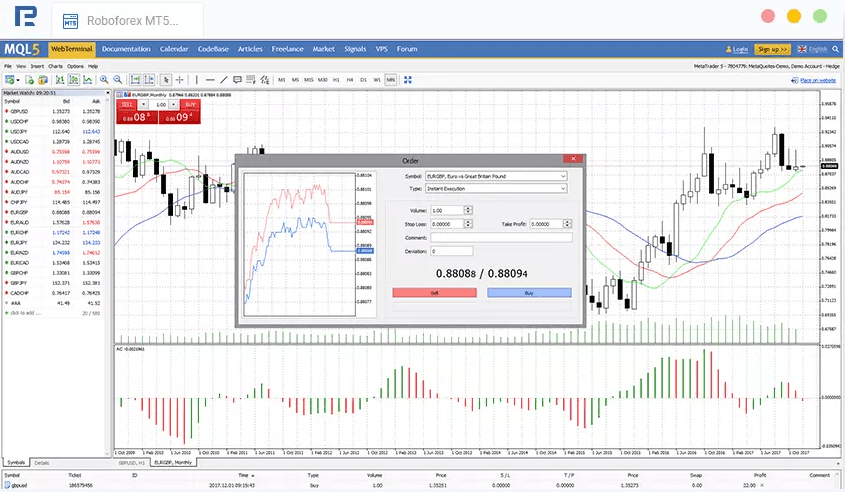Screen dimensions: 845x492
Task: Open the English language selector
Action: tap(813, 49)
